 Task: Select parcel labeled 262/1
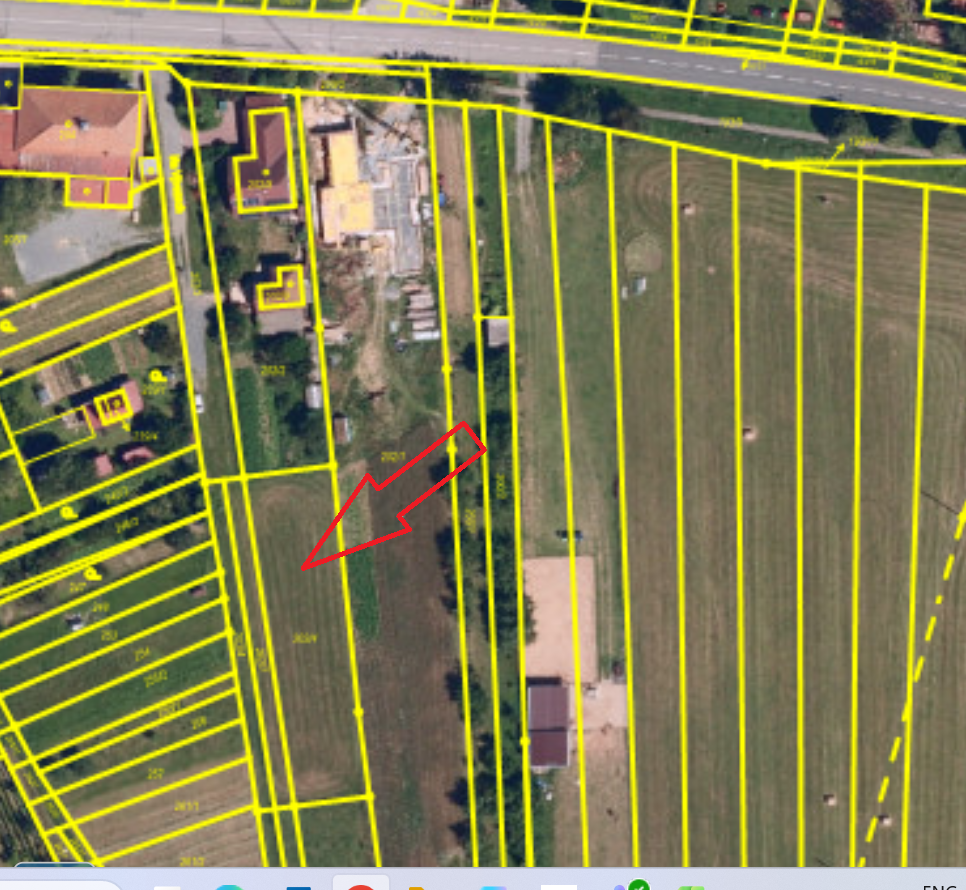[x=393, y=457]
